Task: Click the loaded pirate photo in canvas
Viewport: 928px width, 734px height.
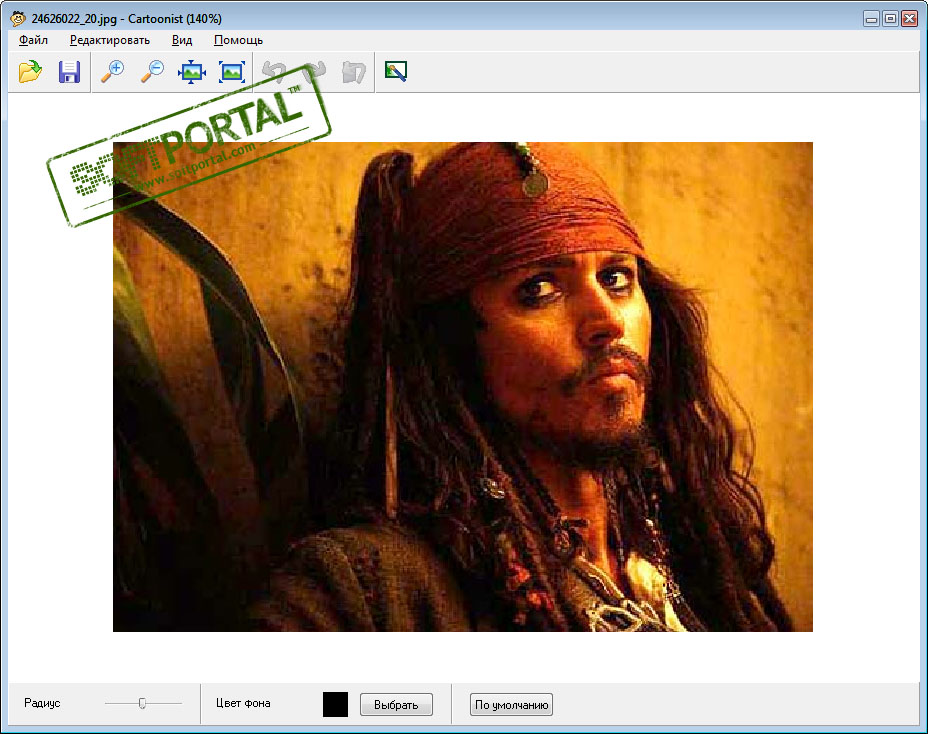Action: (x=463, y=387)
